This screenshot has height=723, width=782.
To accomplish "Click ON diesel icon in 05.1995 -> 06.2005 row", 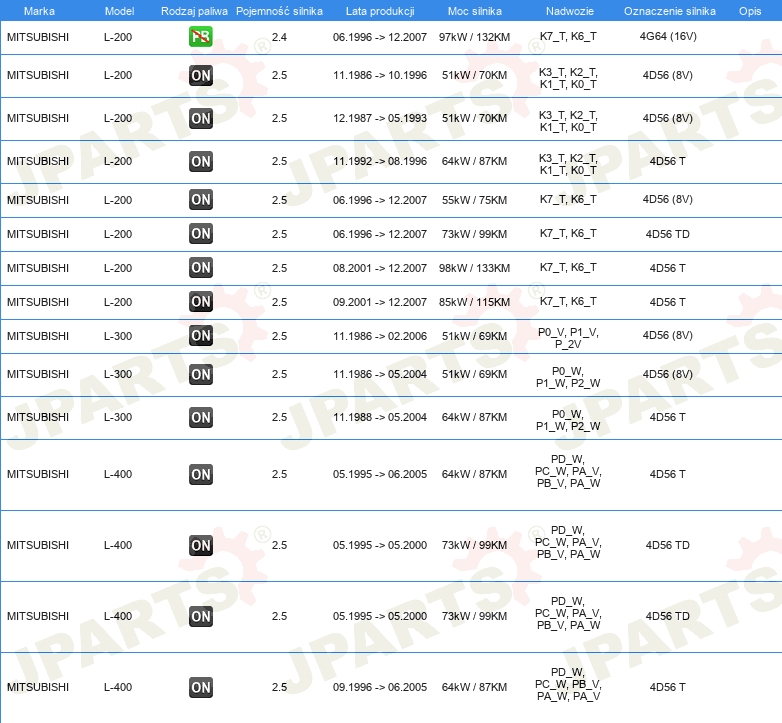I will pyautogui.click(x=200, y=474).
